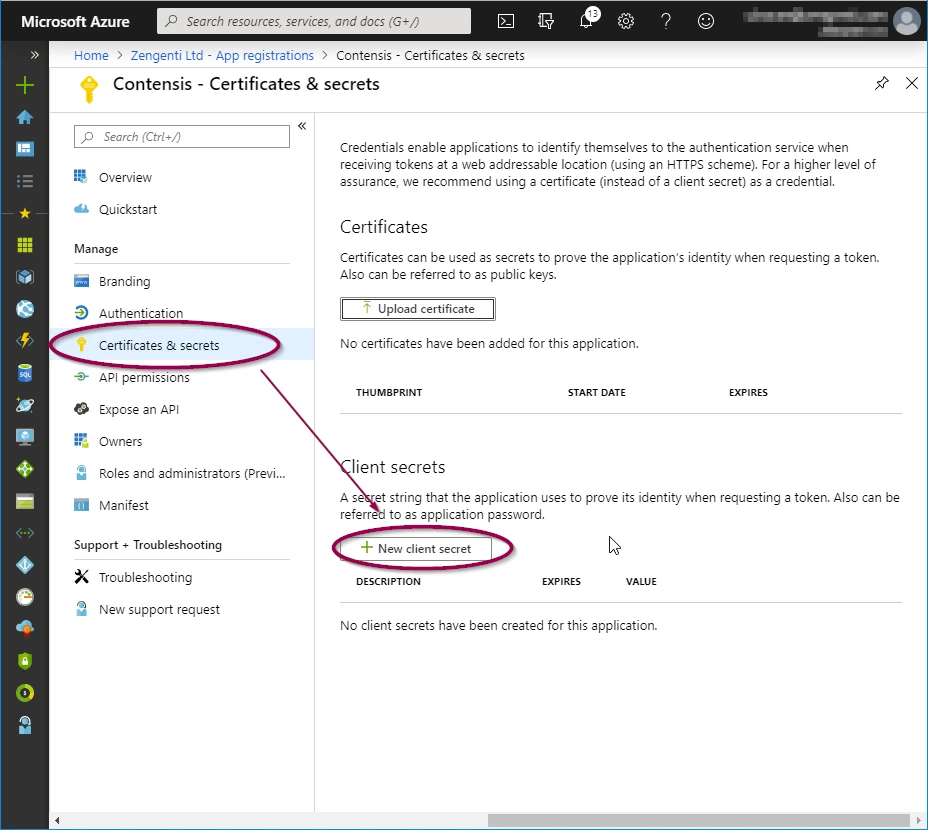Select the Create a resource plus icon

(x=24, y=86)
